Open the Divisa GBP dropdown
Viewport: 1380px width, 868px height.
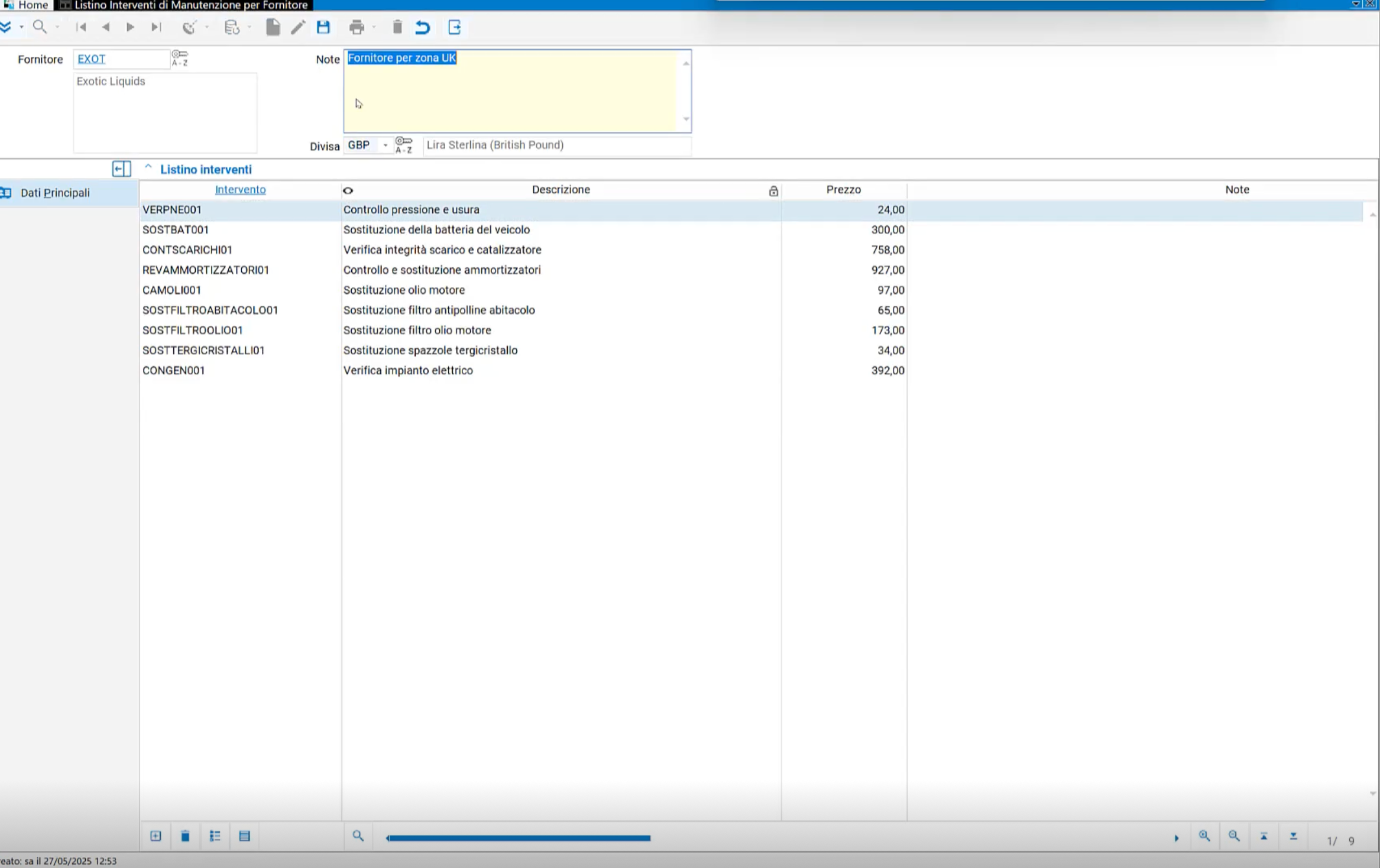click(385, 145)
